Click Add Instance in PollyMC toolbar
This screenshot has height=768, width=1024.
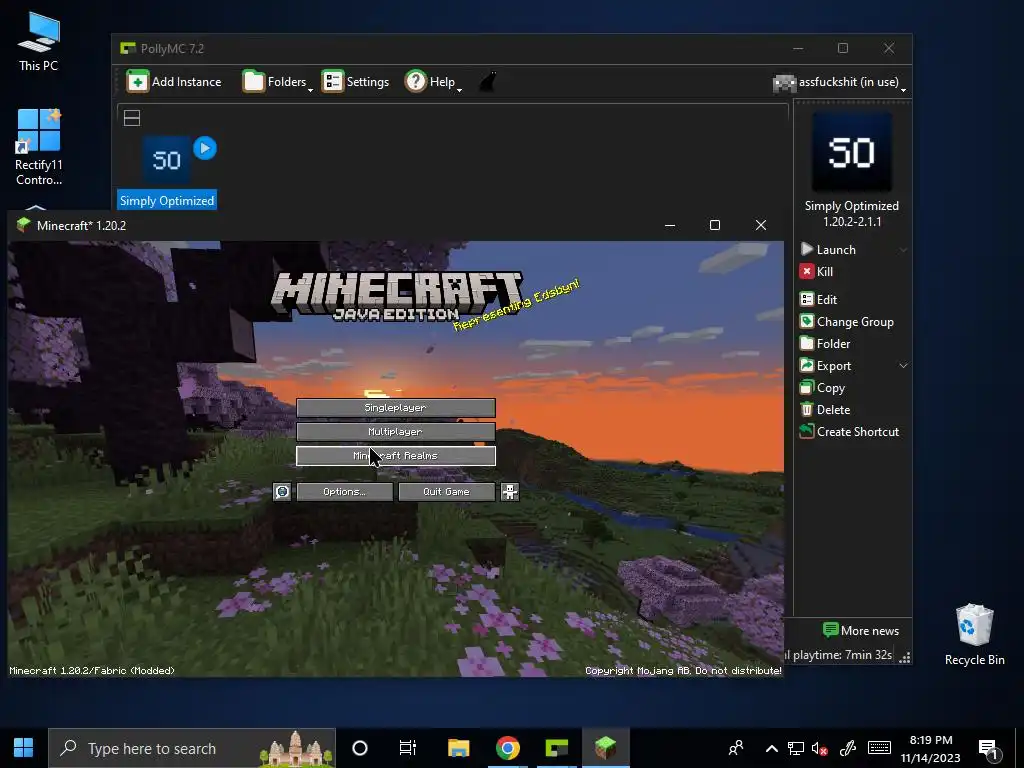click(174, 82)
